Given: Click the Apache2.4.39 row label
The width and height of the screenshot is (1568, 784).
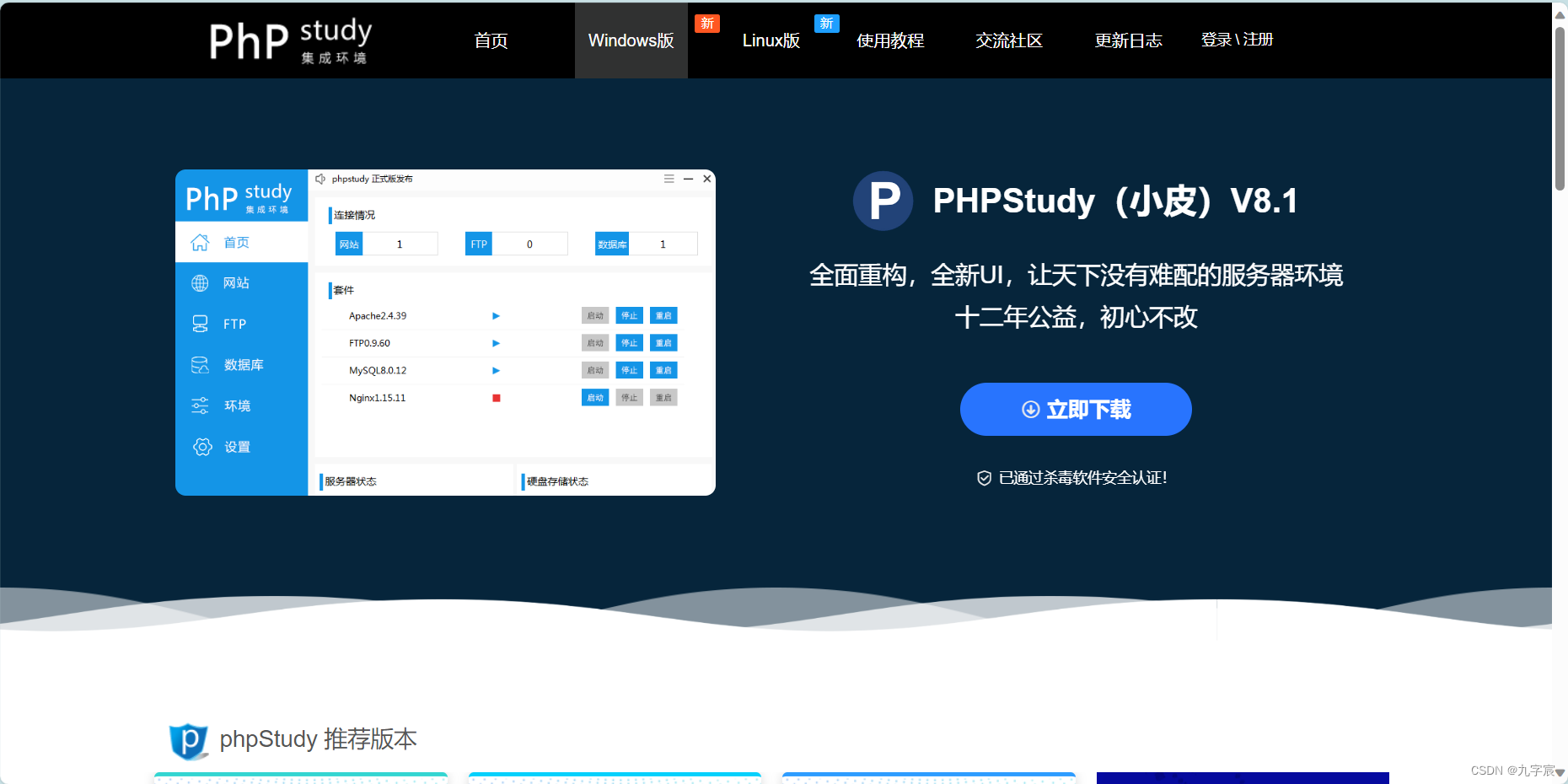Looking at the screenshot, I should [x=378, y=316].
